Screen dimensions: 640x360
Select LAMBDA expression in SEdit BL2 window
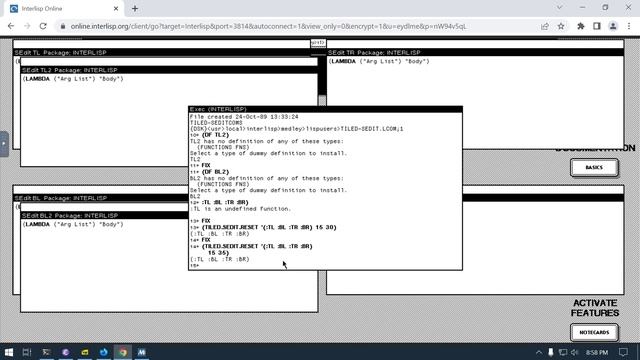point(73,224)
